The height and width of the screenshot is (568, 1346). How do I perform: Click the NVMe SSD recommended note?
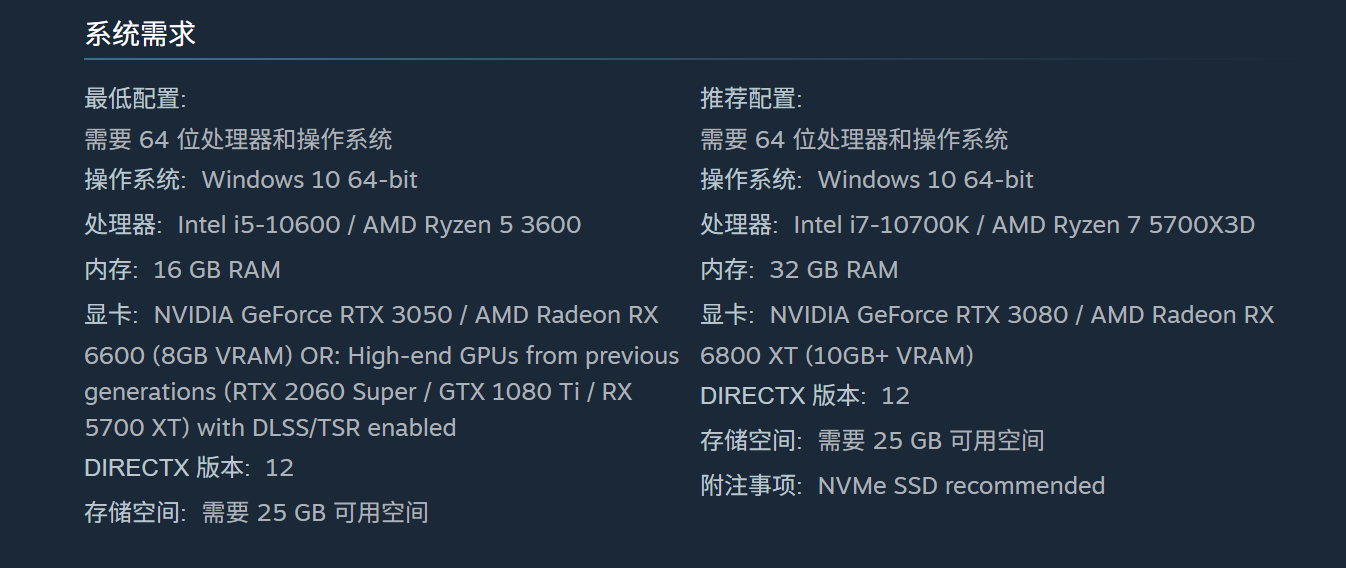[961, 486]
